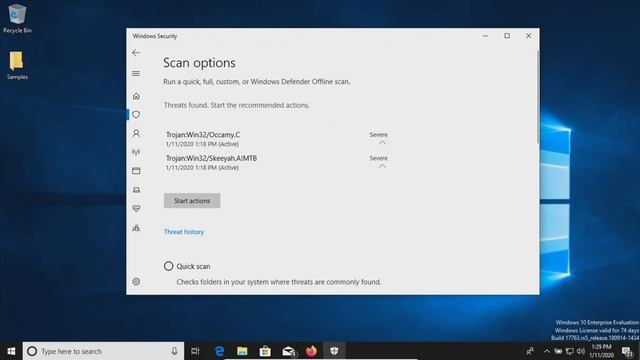Minimize the Windows Security window

[x=485, y=36]
